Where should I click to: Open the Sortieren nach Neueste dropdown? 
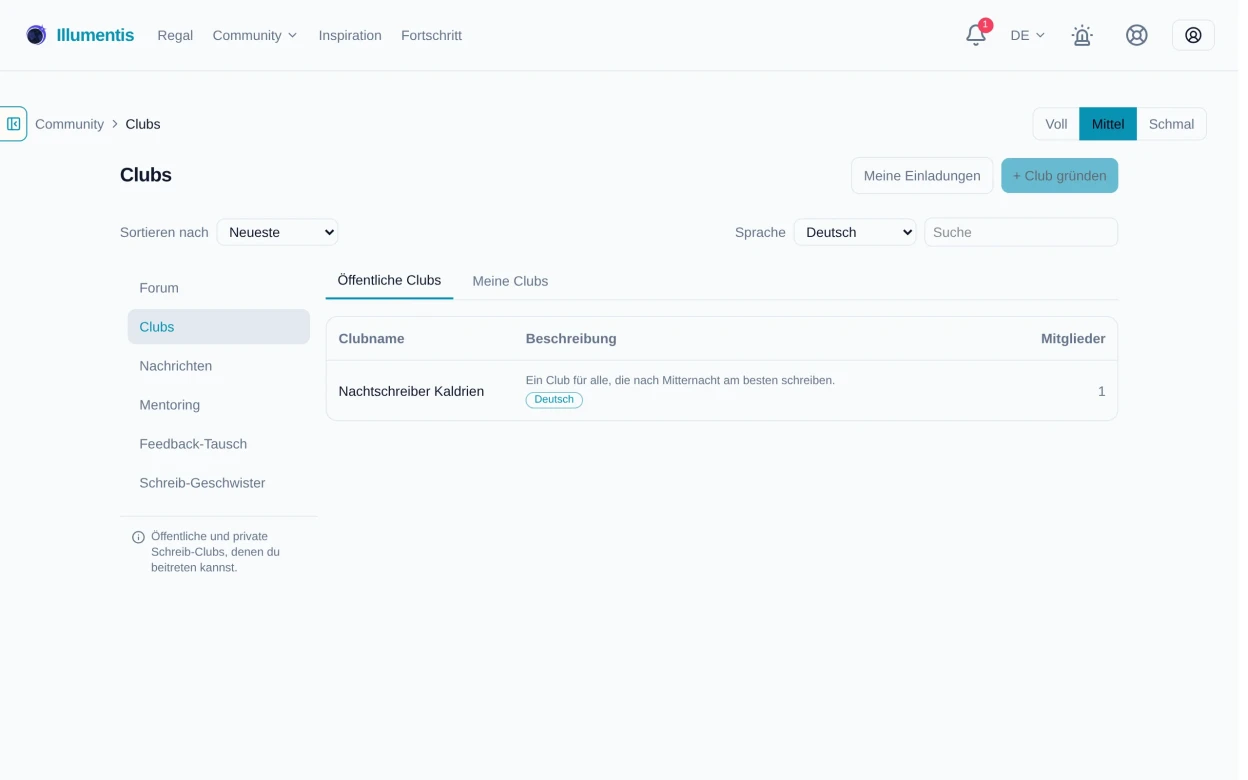[279, 232]
